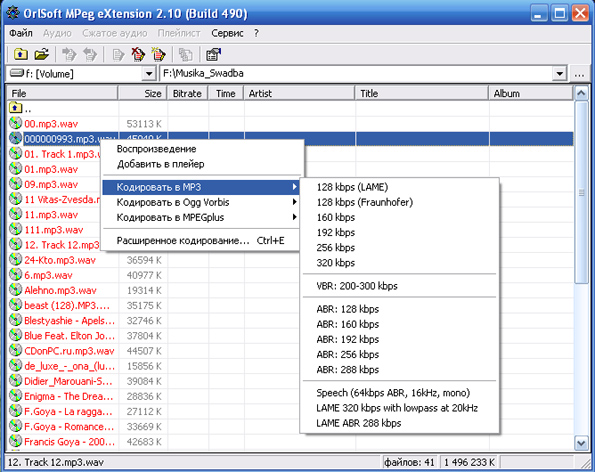The image size is (595, 472).
Task: Click the disc icon beside CDonPC.ru.mp3.wav
Action: click(15, 351)
